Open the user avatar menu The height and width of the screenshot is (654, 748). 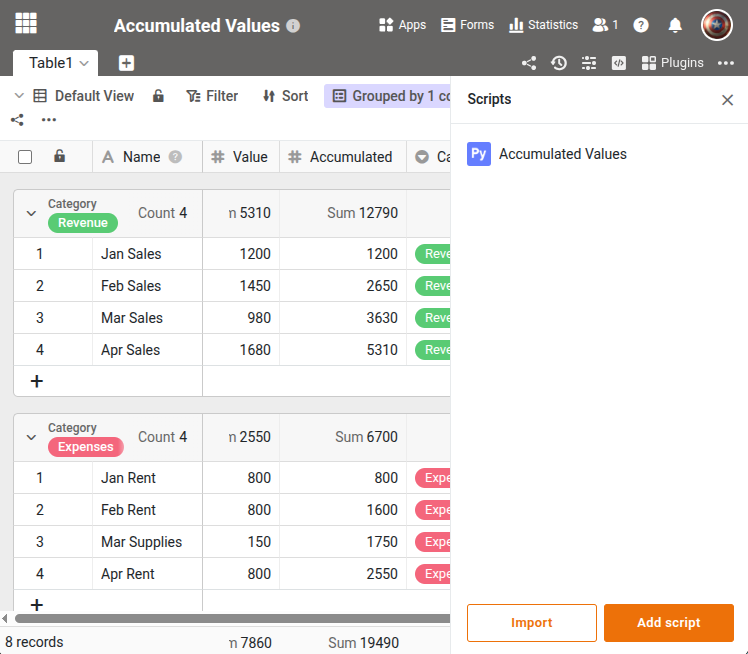(x=717, y=25)
